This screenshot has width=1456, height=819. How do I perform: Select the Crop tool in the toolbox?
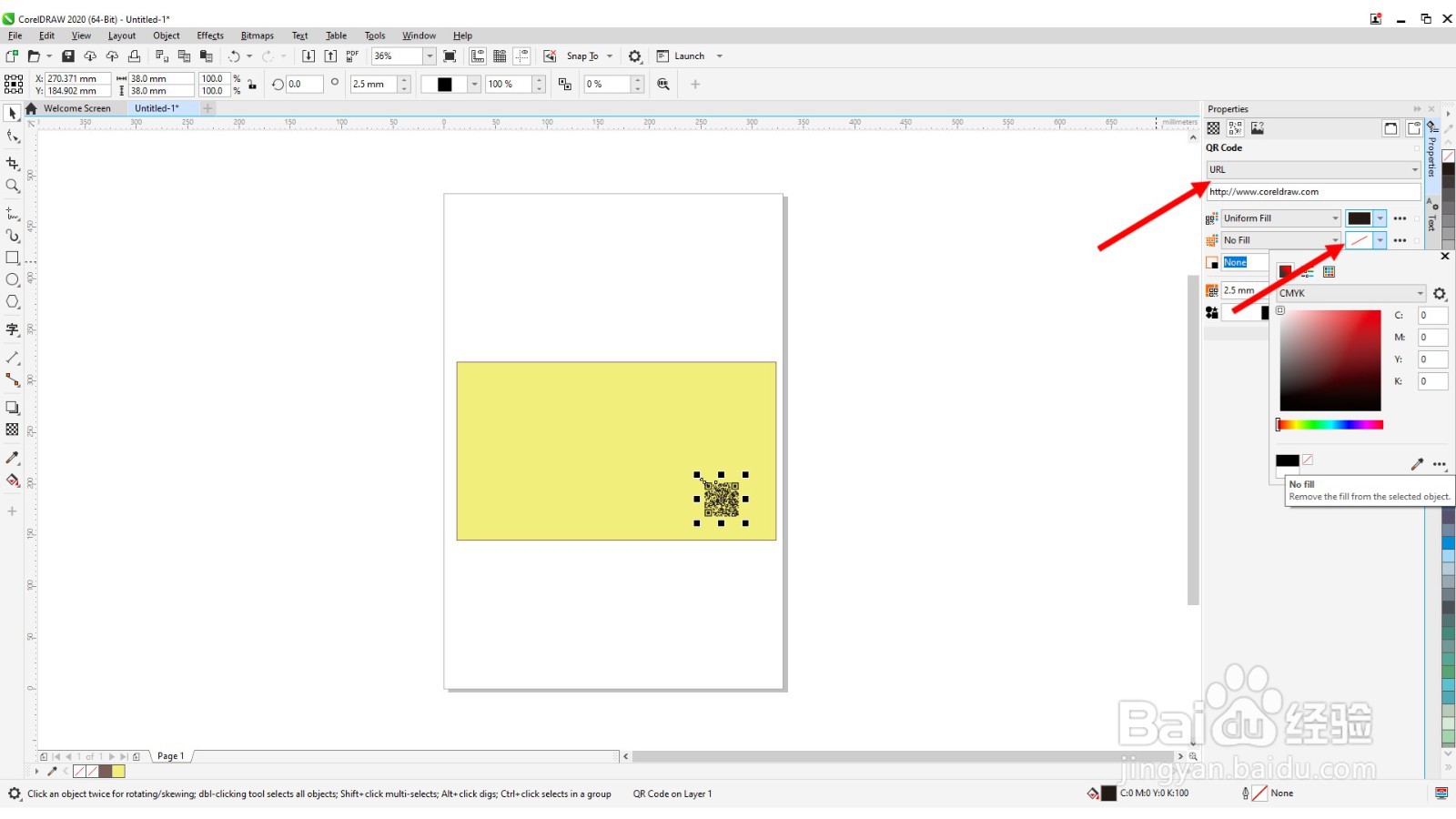pyautogui.click(x=13, y=163)
